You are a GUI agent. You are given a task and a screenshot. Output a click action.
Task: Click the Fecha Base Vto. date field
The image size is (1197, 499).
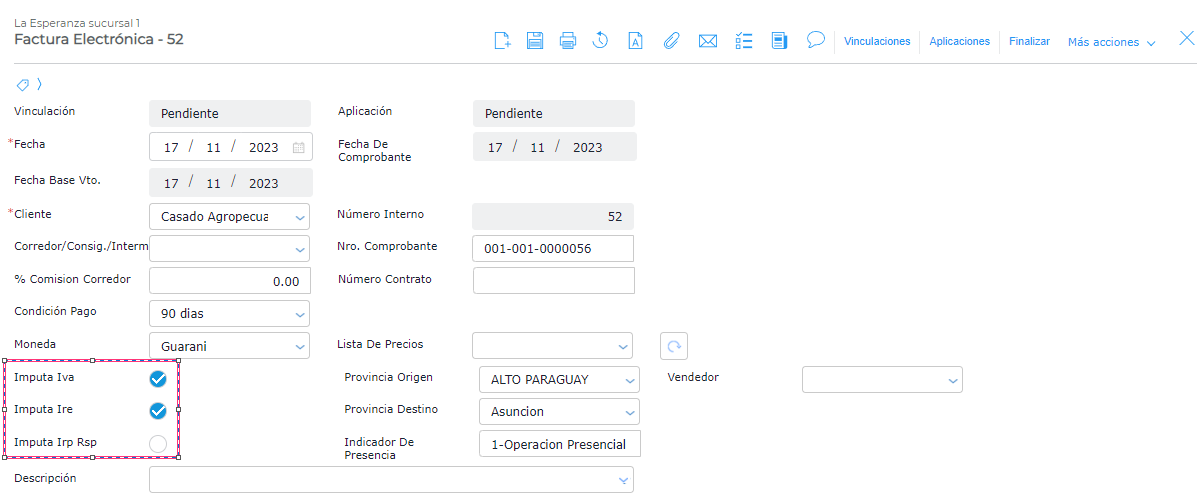point(231,183)
